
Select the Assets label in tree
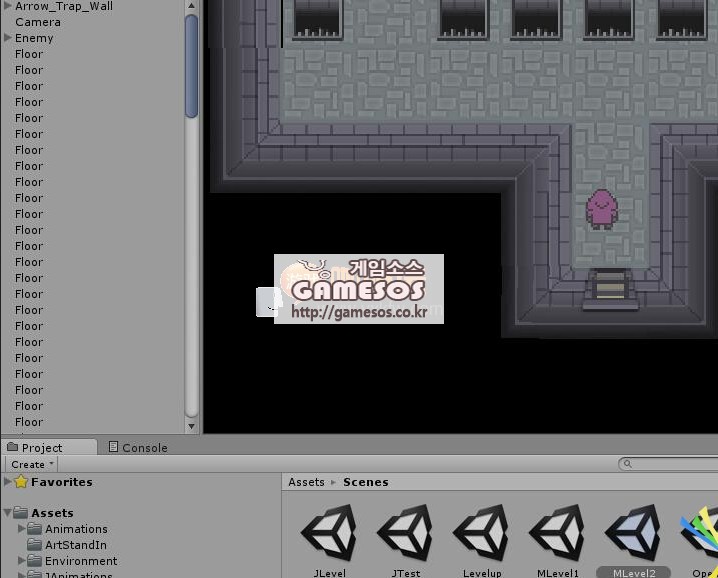52,513
